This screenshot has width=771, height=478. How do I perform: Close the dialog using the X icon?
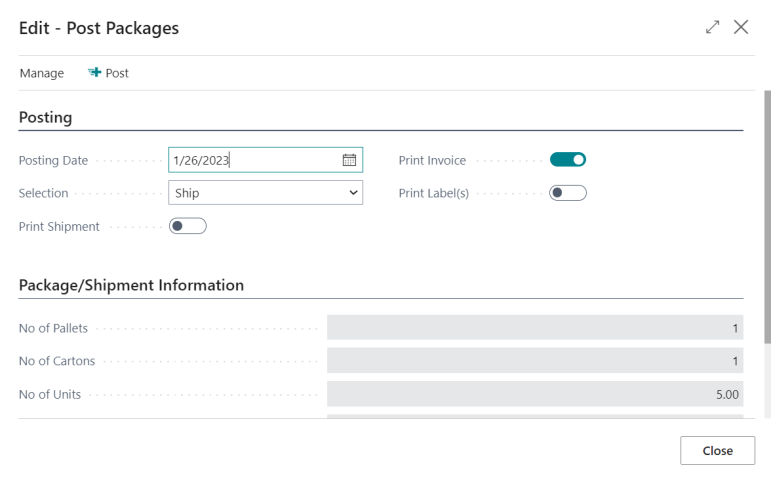[x=741, y=27]
